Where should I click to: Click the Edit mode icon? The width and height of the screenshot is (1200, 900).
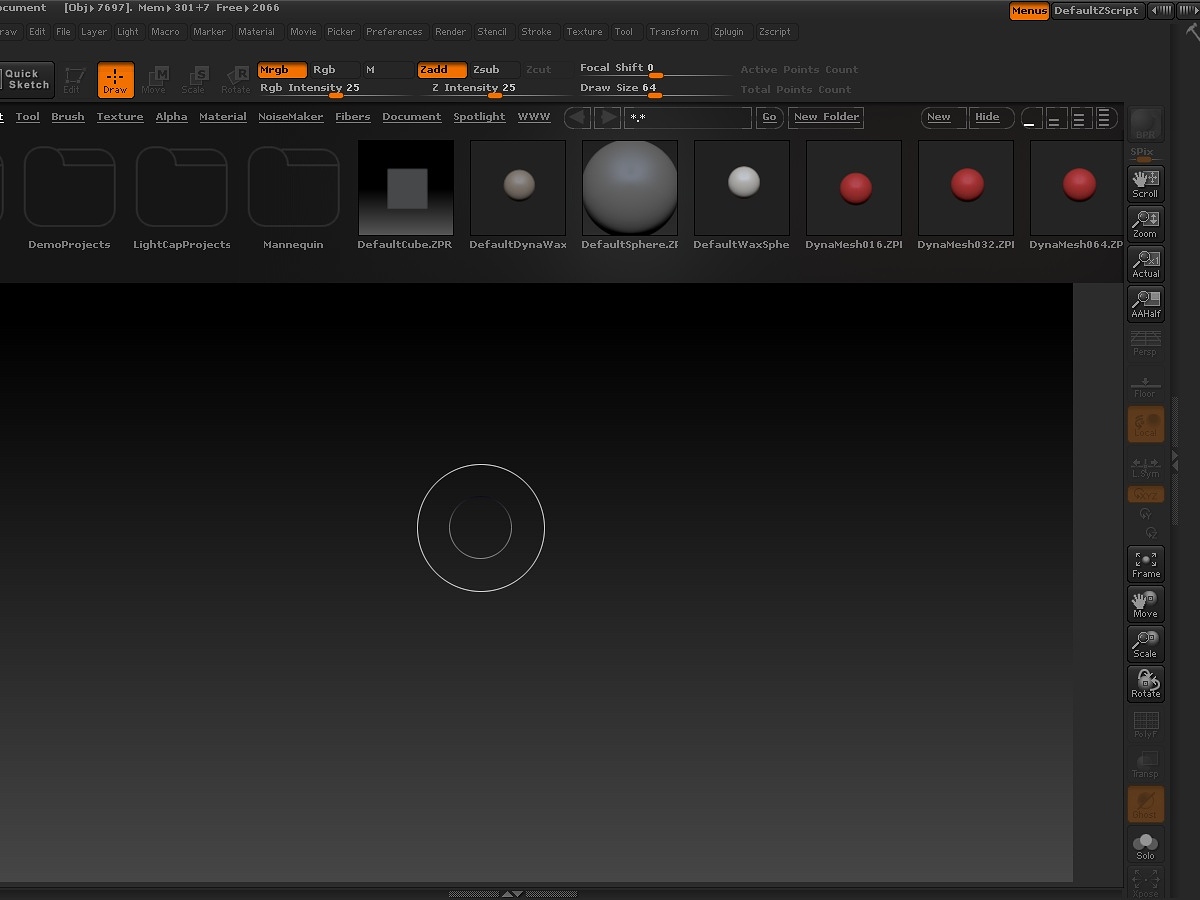pos(73,80)
